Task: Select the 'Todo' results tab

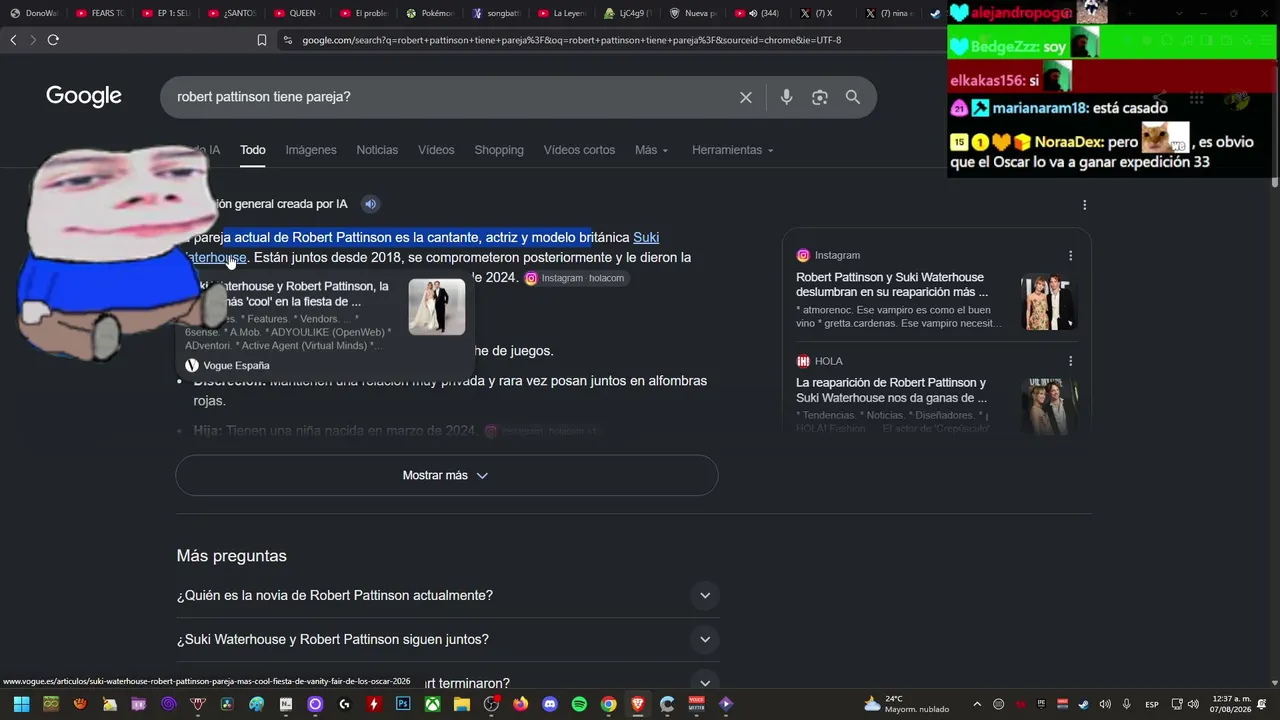Action: (x=253, y=150)
